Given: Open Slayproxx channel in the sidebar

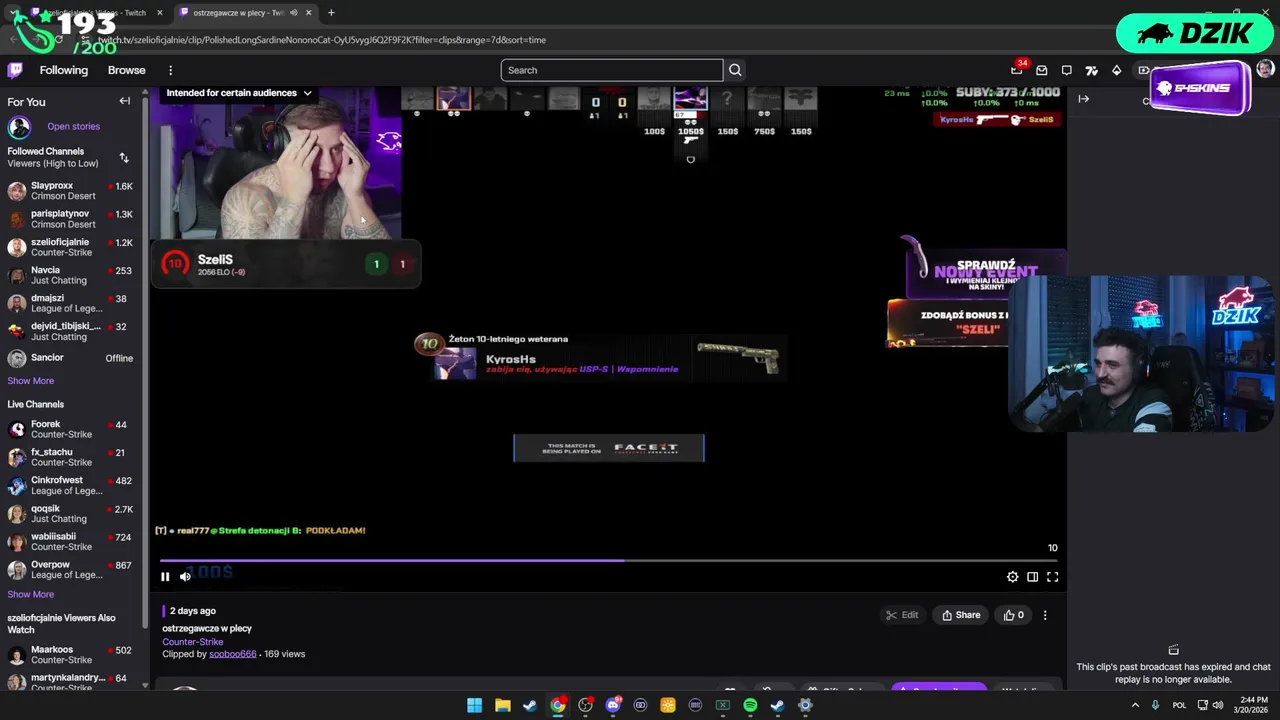Looking at the screenshot, I should pos(70,190).
